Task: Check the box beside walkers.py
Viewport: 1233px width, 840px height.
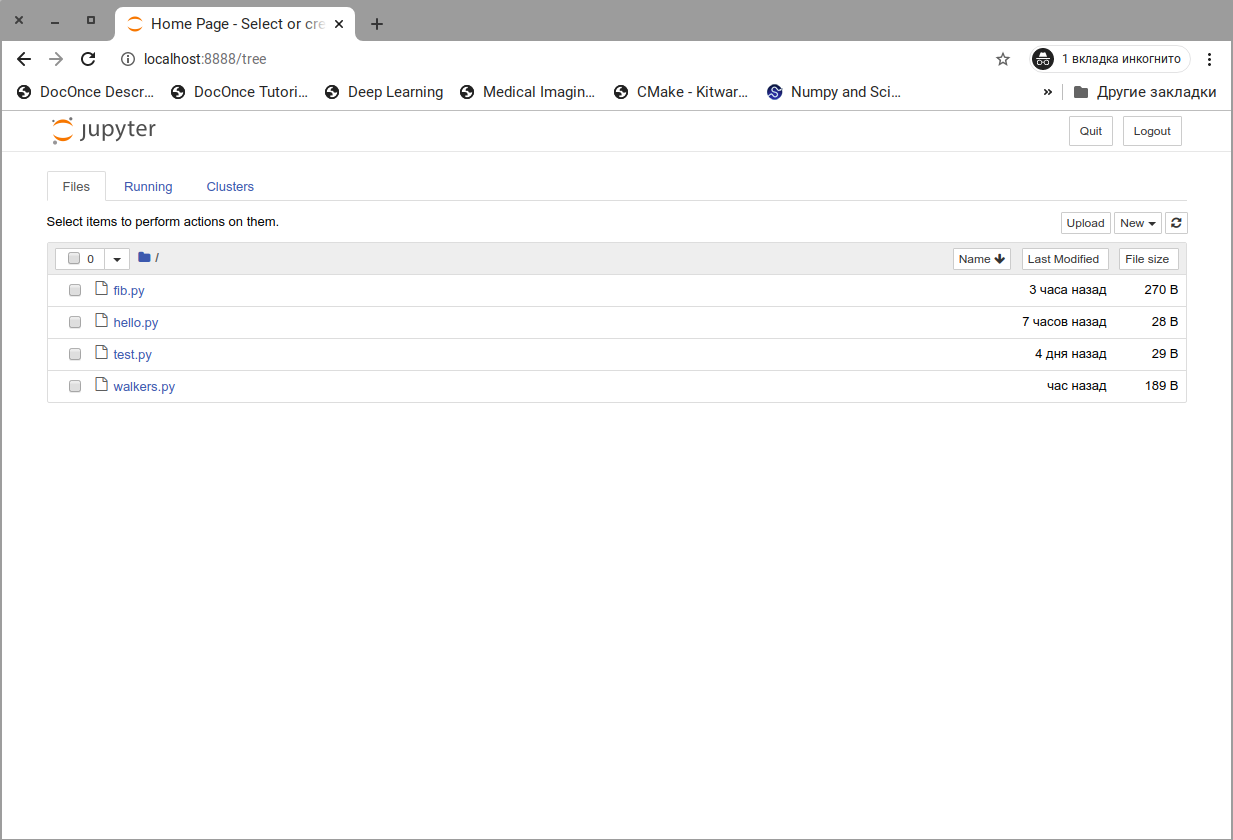Action: click(x=75, y=386)
